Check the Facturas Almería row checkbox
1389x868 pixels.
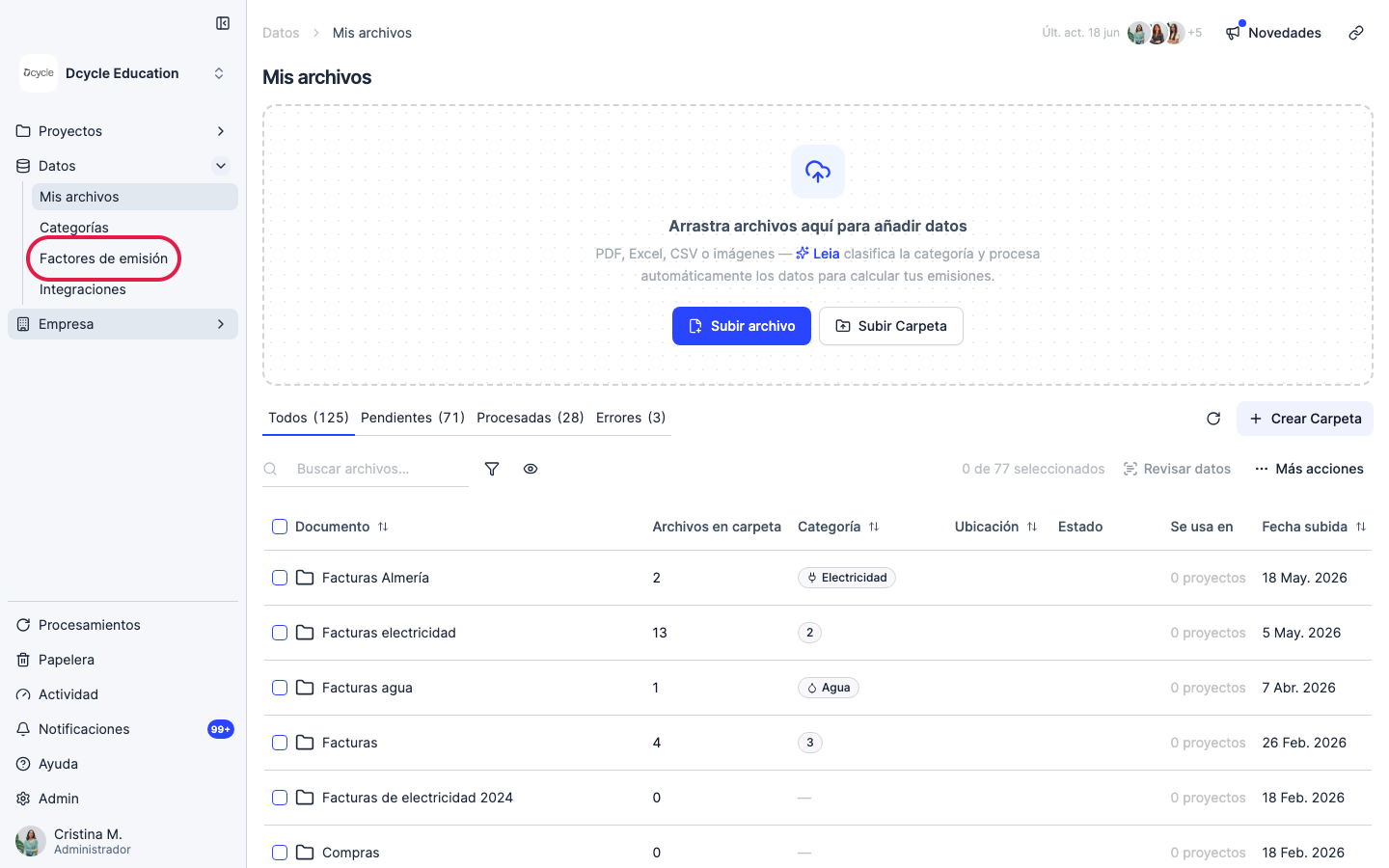[280, 578]
